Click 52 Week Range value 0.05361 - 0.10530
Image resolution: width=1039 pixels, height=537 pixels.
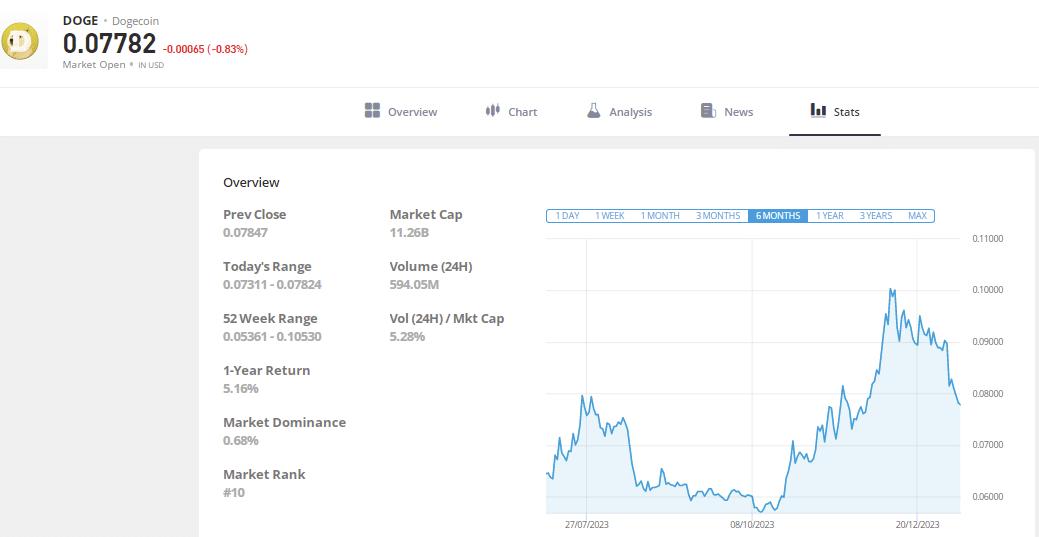tap(272, 336)
